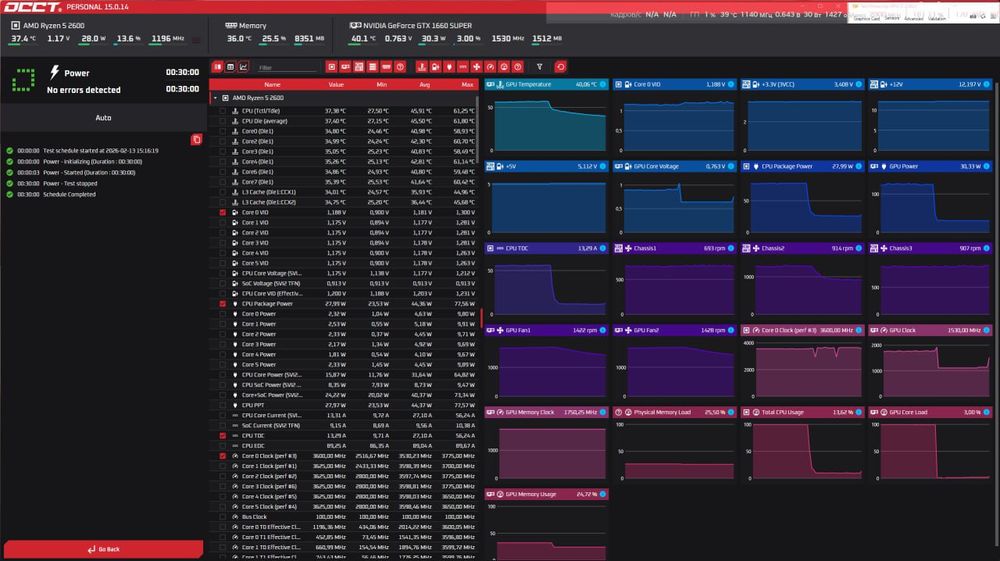Switch to split table-and-graph view

(217, 67)
